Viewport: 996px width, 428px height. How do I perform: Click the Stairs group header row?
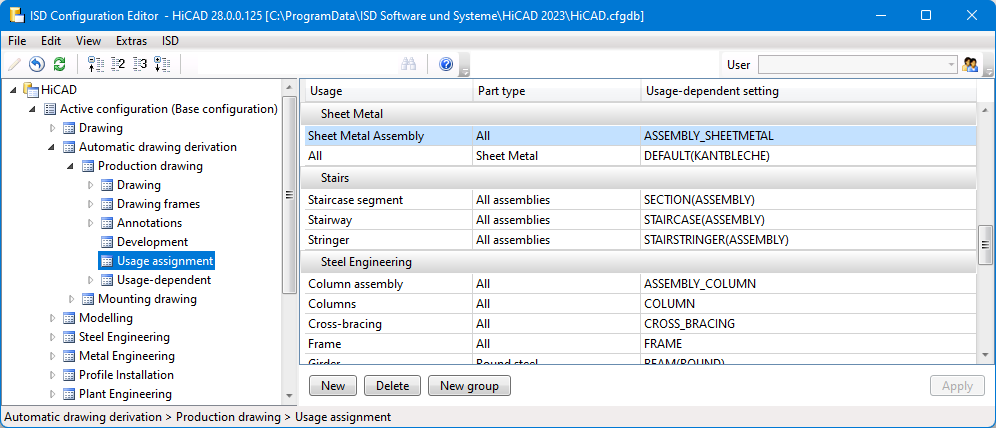[638, 178]
